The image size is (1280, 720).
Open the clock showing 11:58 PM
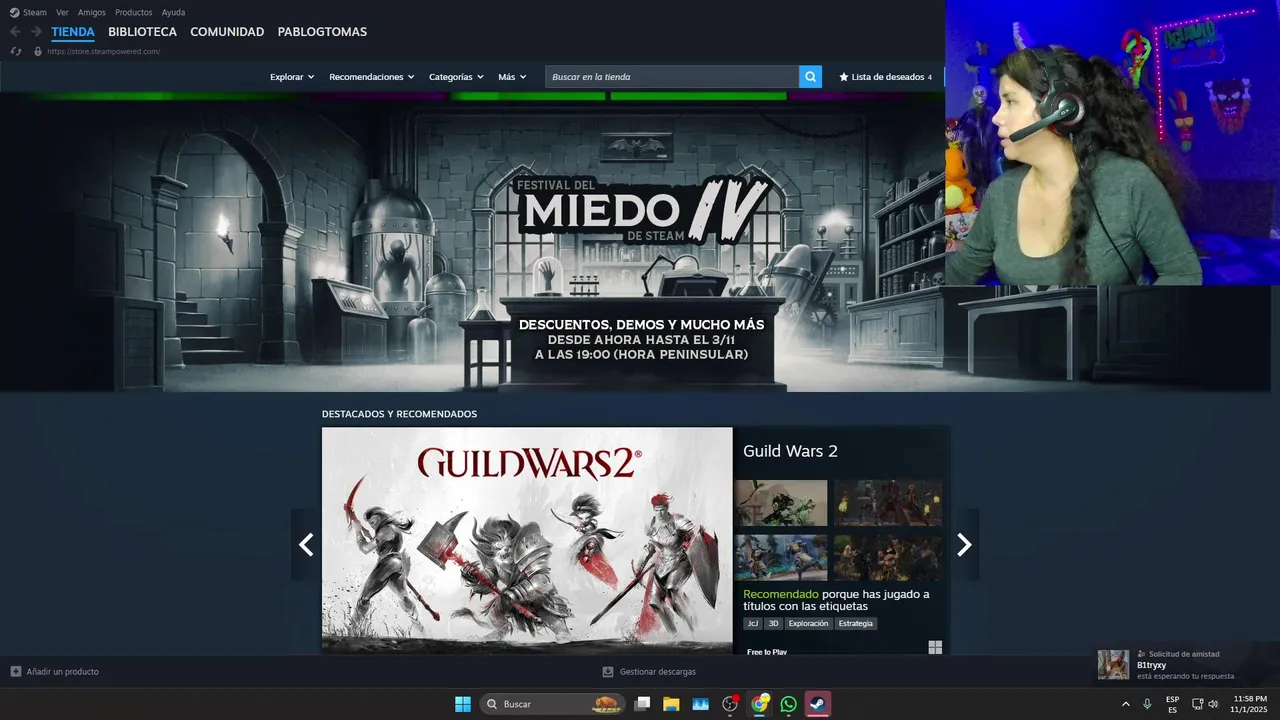tap(1250, 704)
